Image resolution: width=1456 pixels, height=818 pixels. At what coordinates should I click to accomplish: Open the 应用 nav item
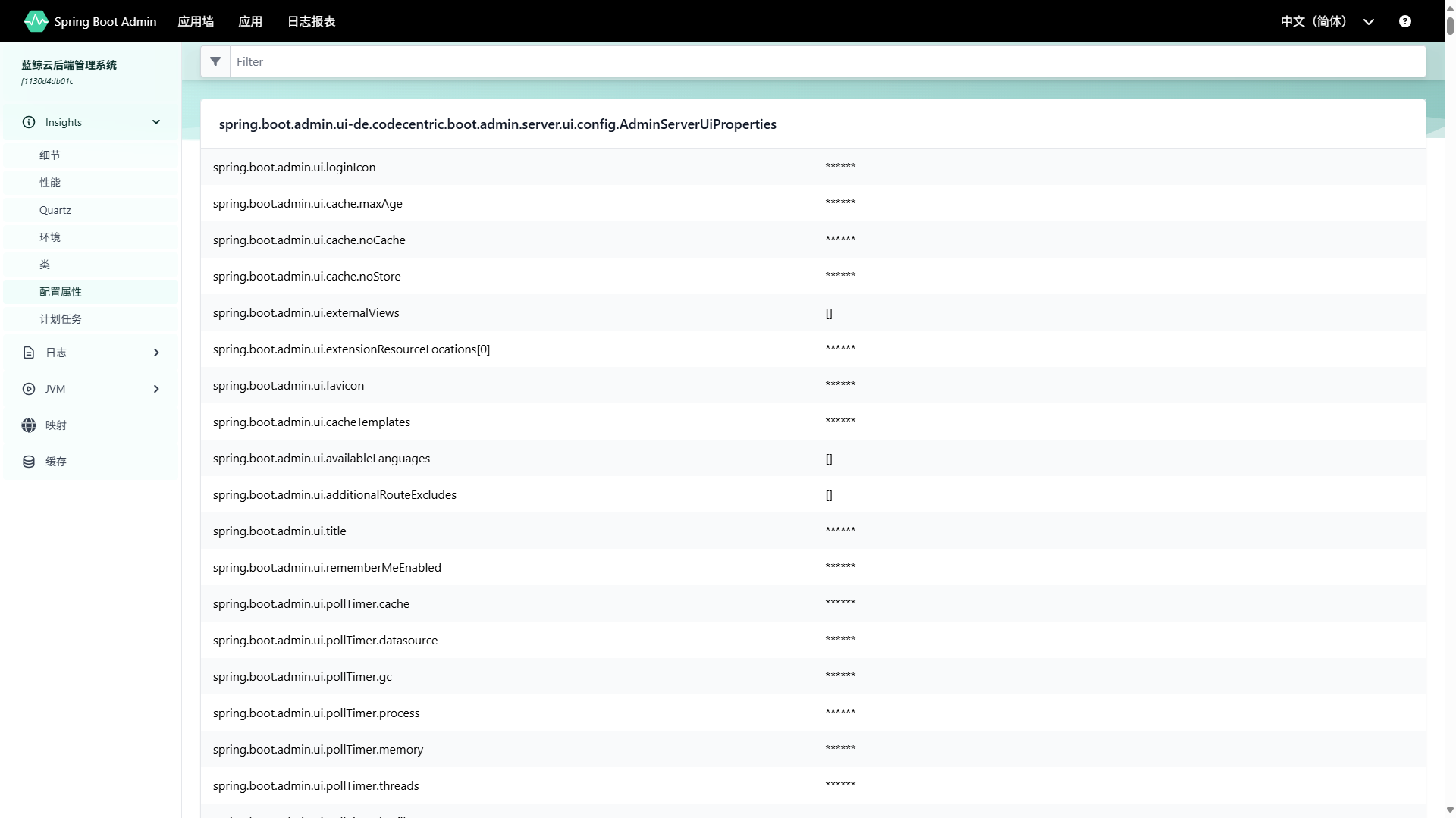tap(250, 21)
